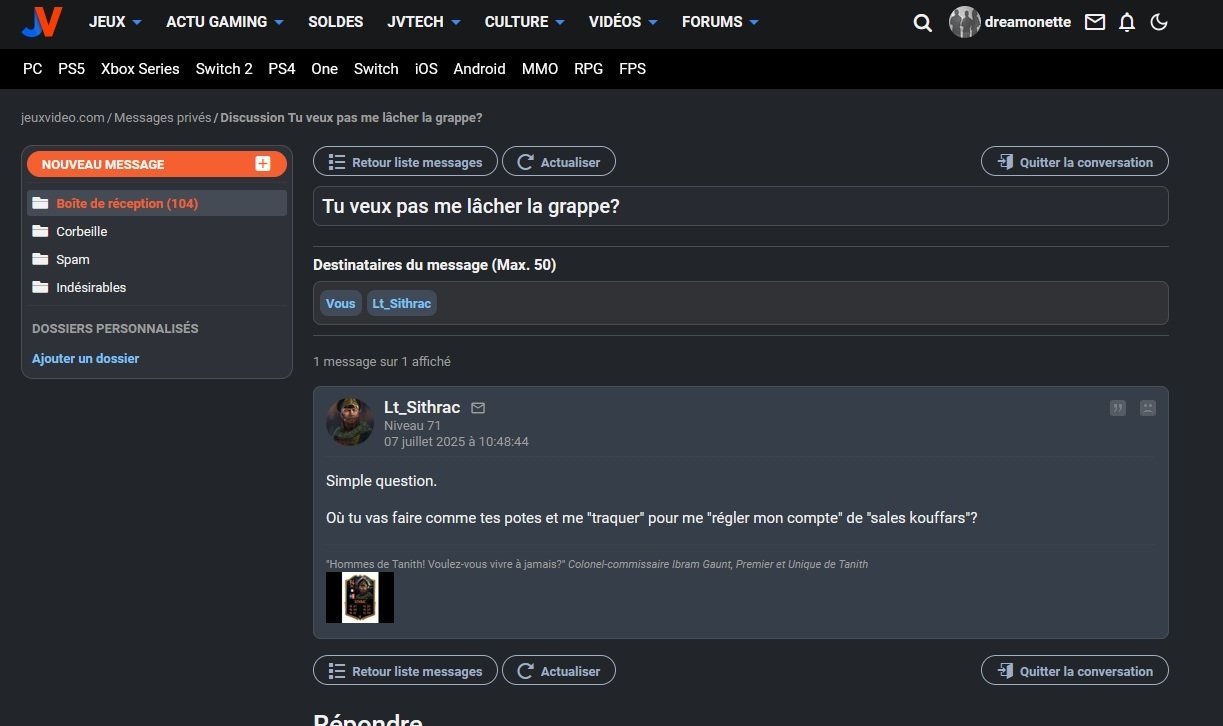Go to Messages privés breadcrumb link
Screen dimensions: 1223x726
[x=163, y=118]
